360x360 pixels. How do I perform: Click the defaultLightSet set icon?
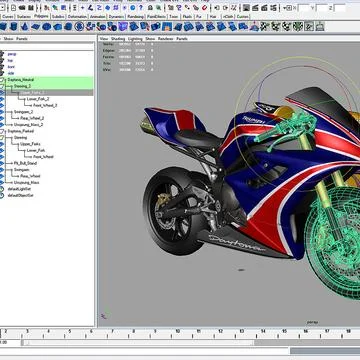[2, 189]
